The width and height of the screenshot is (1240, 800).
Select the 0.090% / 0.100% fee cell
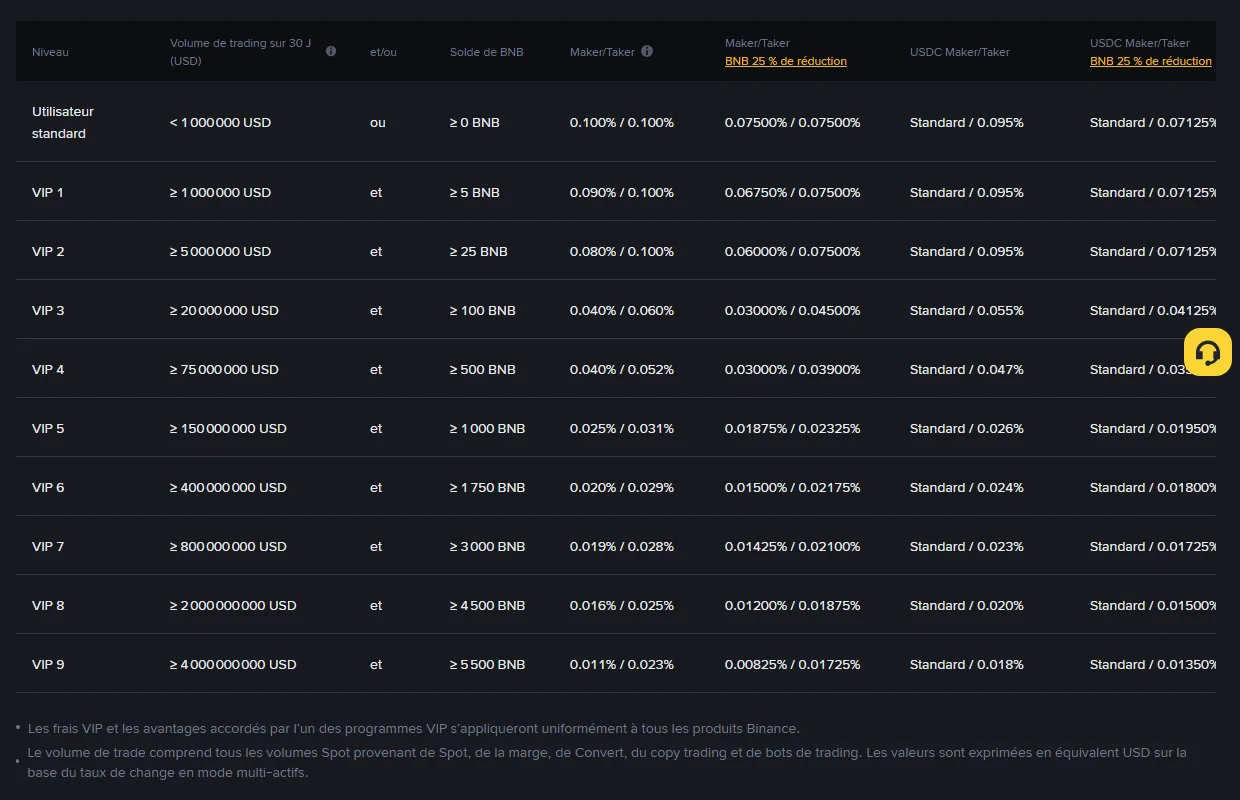[622, 192]
